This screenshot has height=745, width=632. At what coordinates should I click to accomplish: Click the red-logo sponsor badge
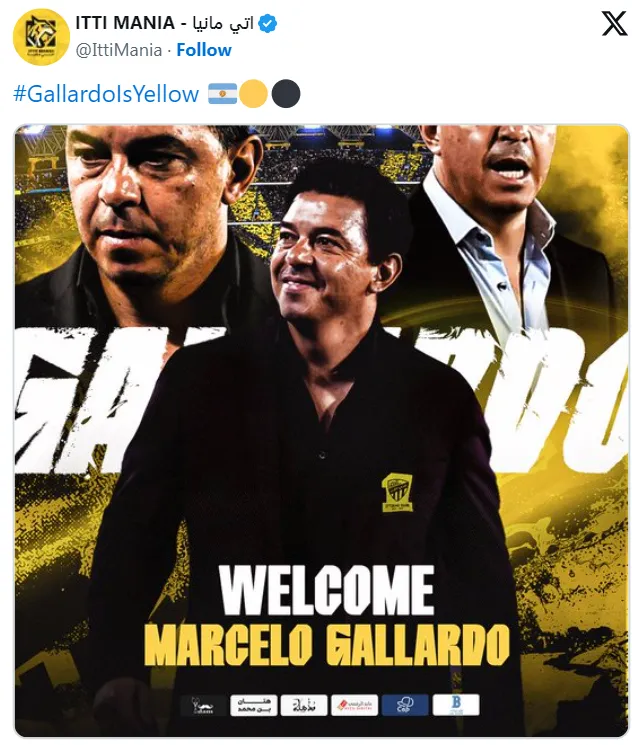pyautogui.click(x=354, y=705)
